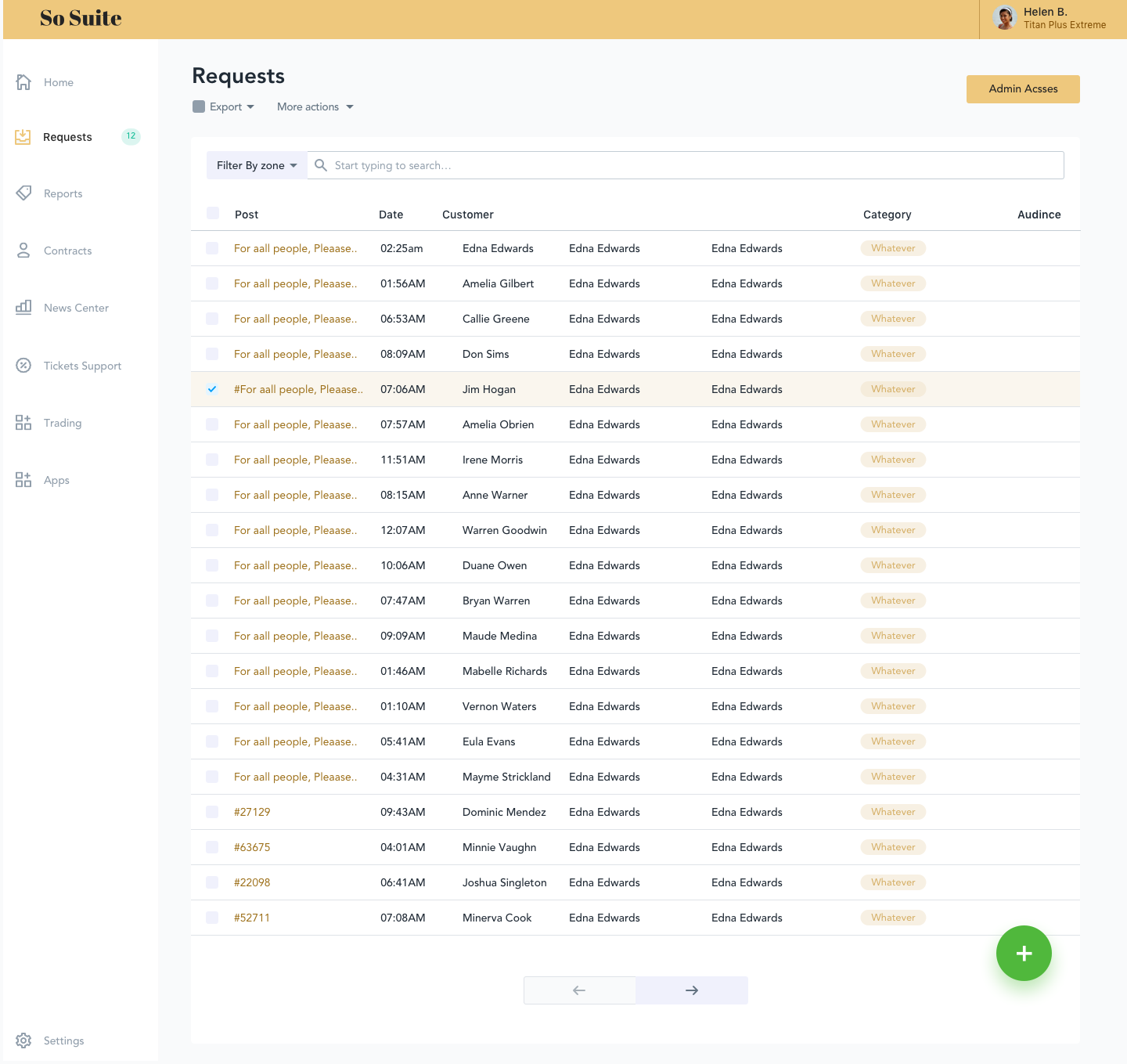Select Requests in the sidebar menu
Image resolution: width=1127 pixels, height=1064 pixels.
[x=67, y=137]
